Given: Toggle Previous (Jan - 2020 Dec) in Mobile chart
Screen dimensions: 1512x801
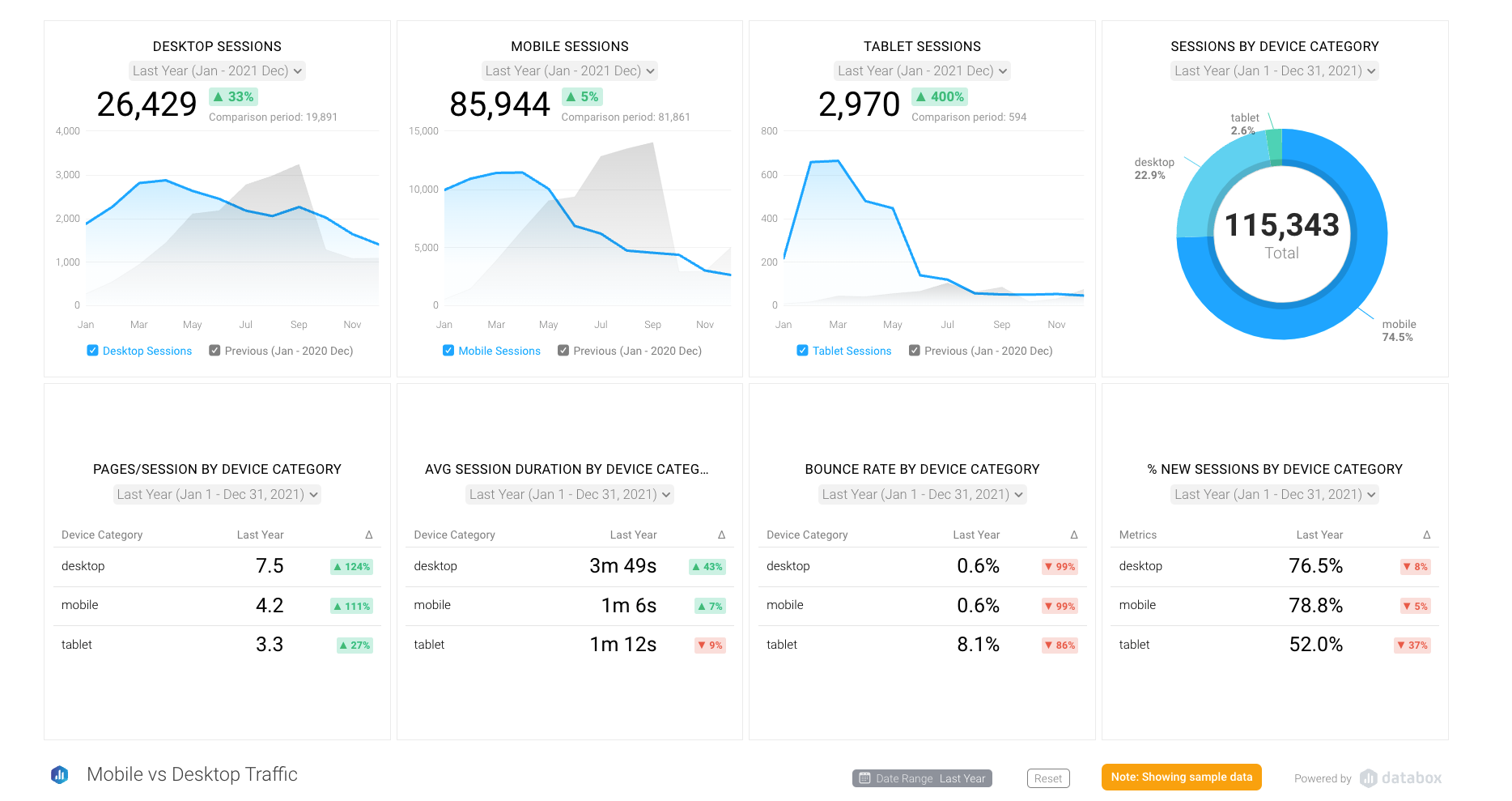Looking at the screenshot, I should pos(563,351).
